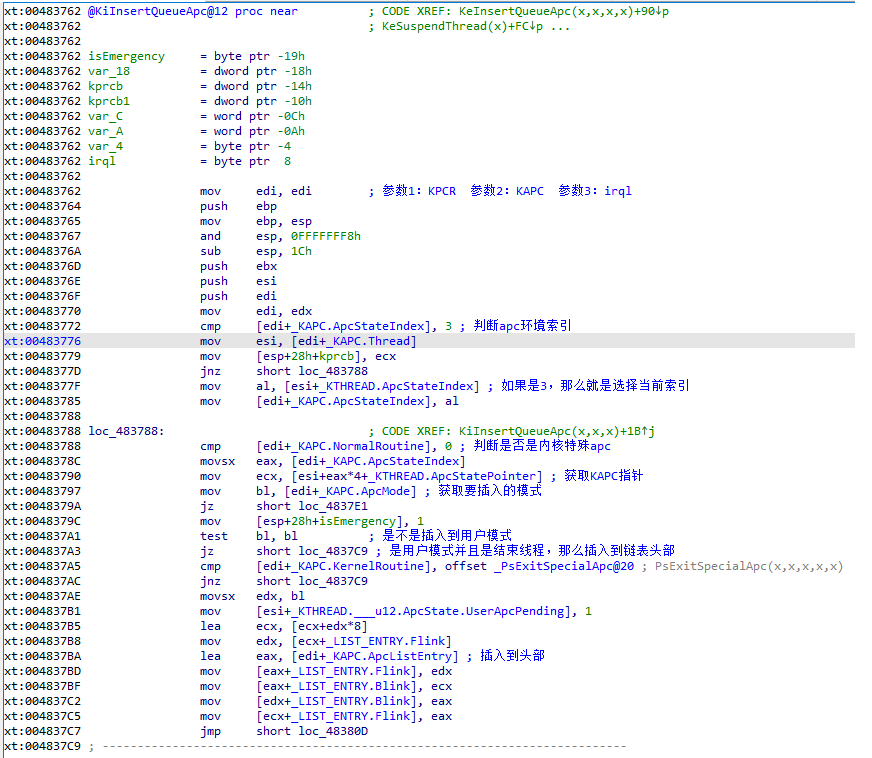Select the [edi+_KAPC.KernelRoutine] operand

point(347,567)
